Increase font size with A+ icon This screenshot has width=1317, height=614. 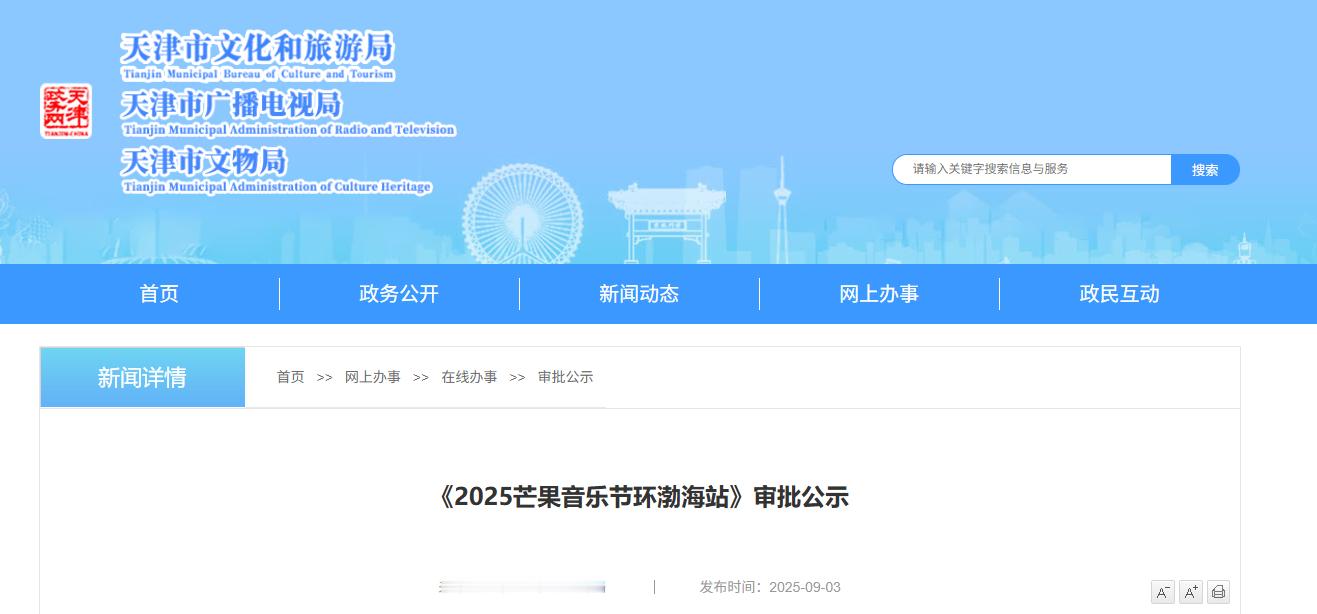click(1191, 592)
